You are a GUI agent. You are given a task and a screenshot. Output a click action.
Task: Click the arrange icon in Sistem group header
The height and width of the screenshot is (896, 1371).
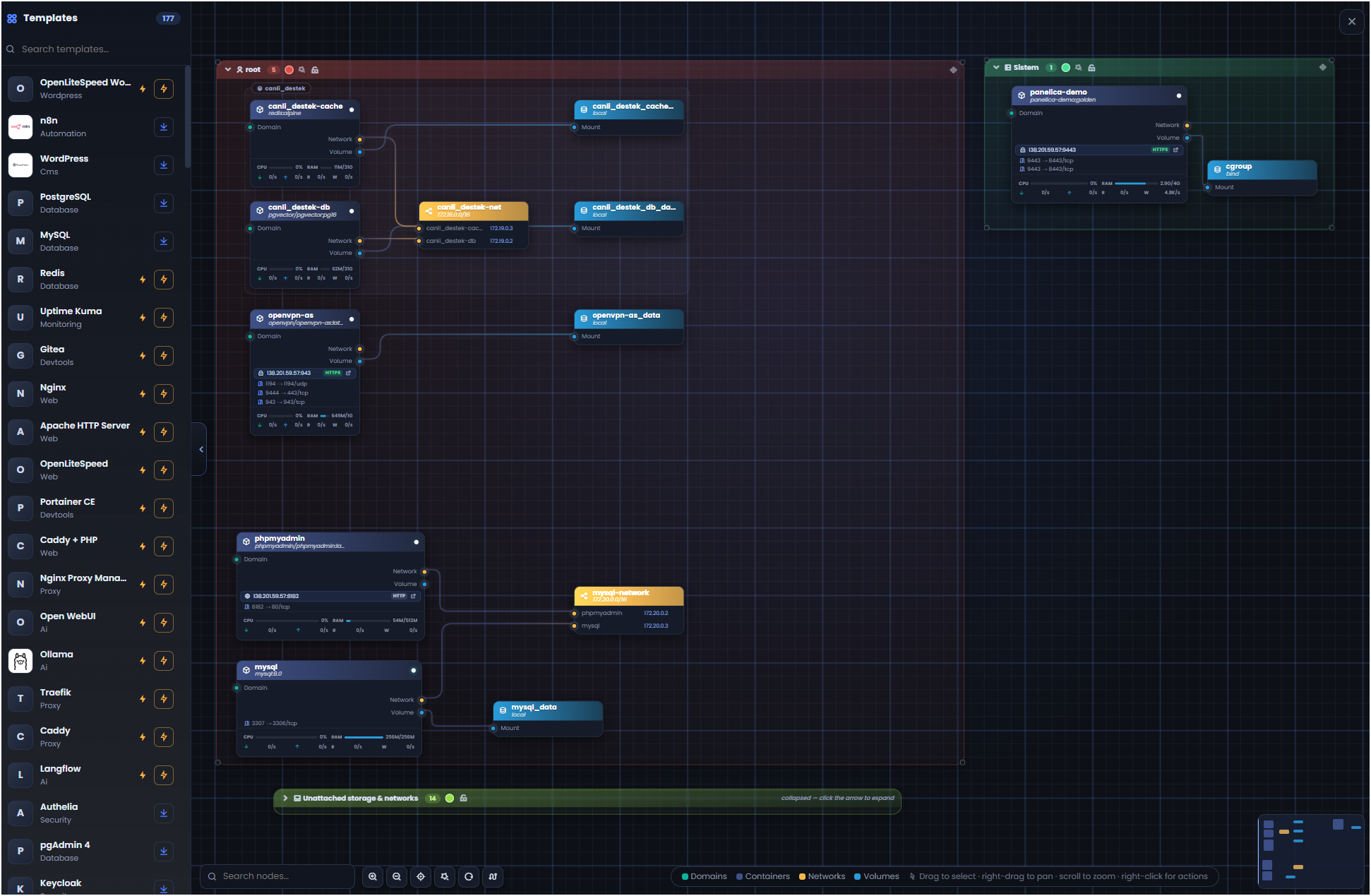click(1078, 68)
